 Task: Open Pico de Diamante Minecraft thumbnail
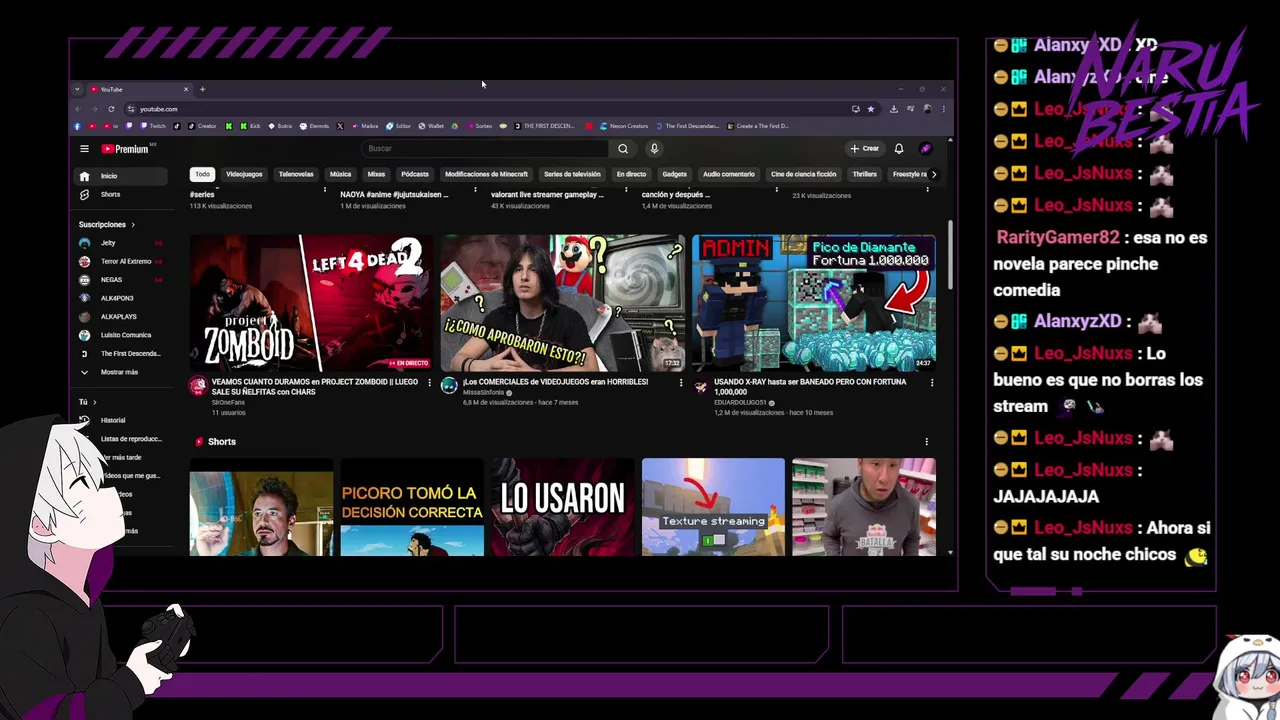(814, 303)
